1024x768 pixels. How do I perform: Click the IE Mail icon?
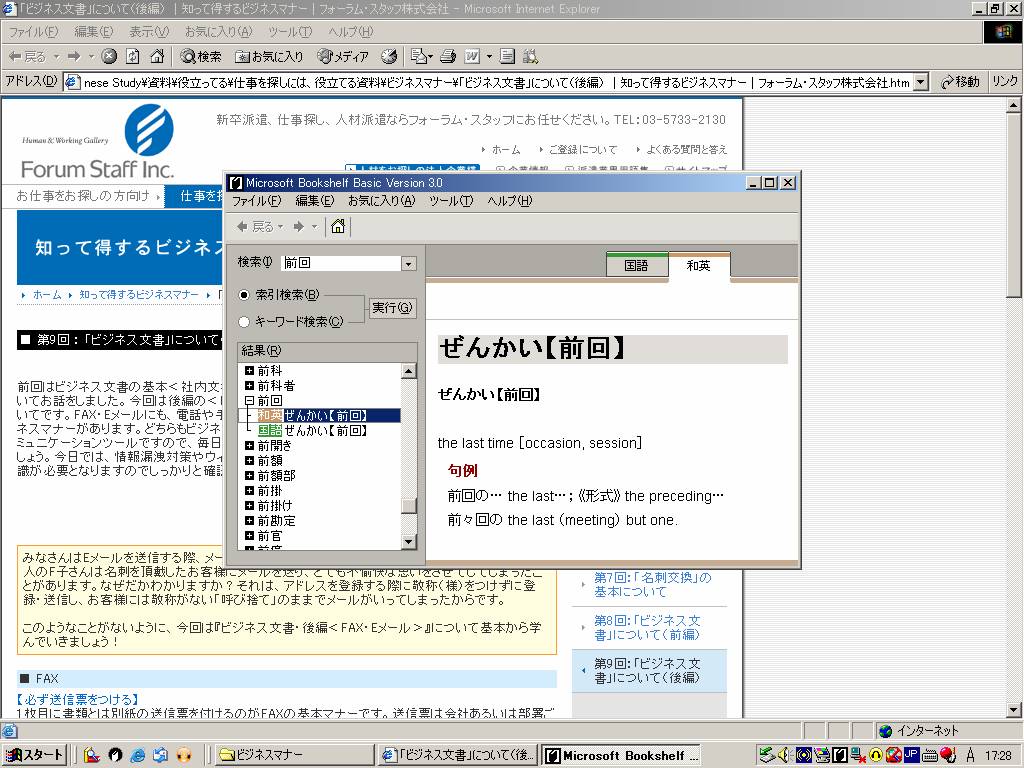[418, 57]
